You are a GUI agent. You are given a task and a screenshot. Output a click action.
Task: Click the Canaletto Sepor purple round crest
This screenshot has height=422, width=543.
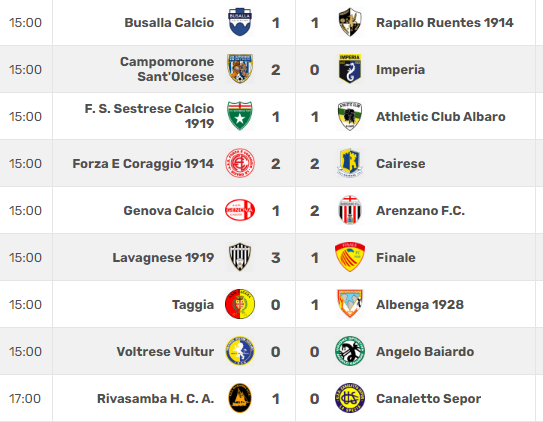tap(350, 398)
